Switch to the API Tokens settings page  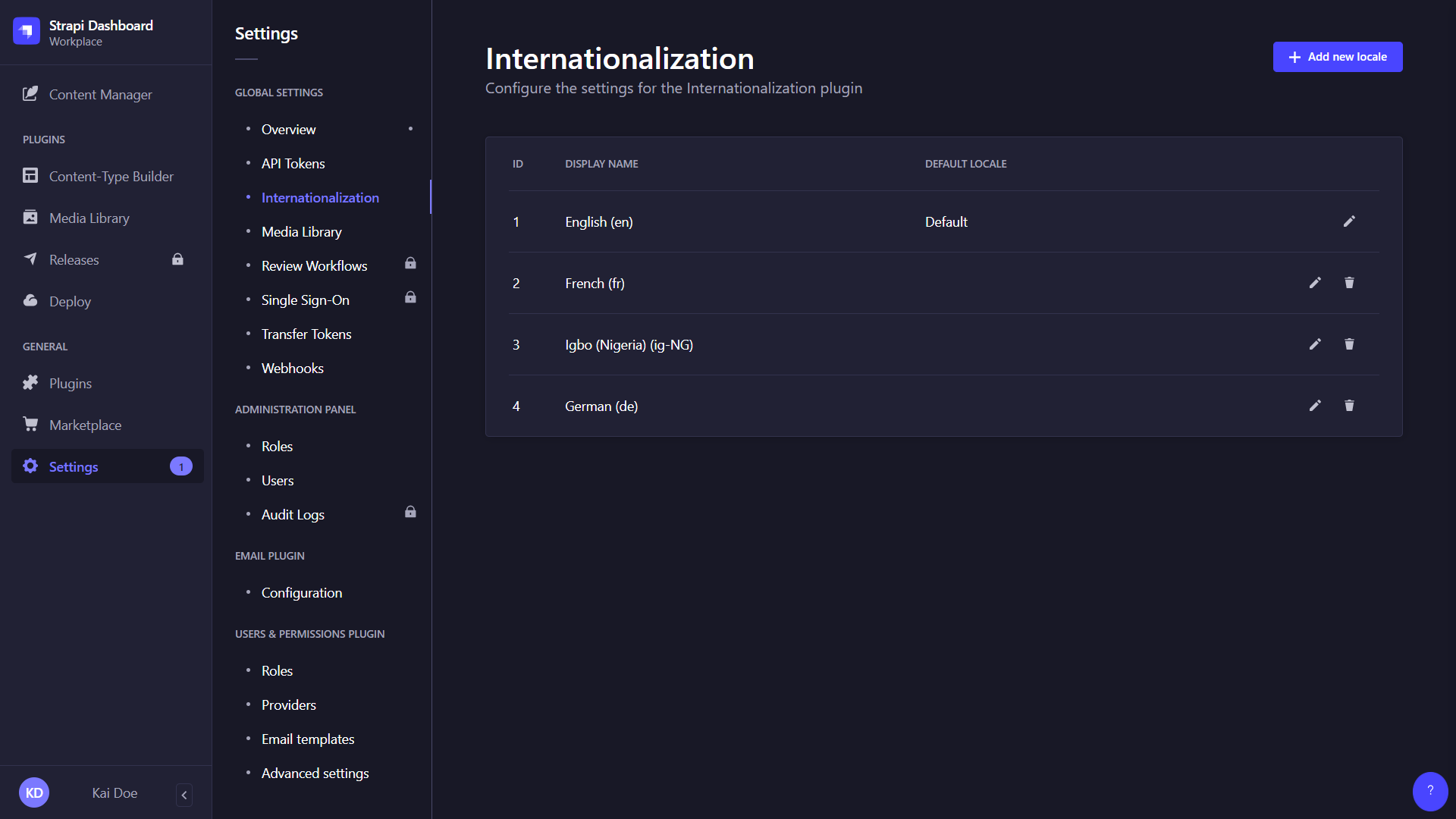[x=293, y=163]
